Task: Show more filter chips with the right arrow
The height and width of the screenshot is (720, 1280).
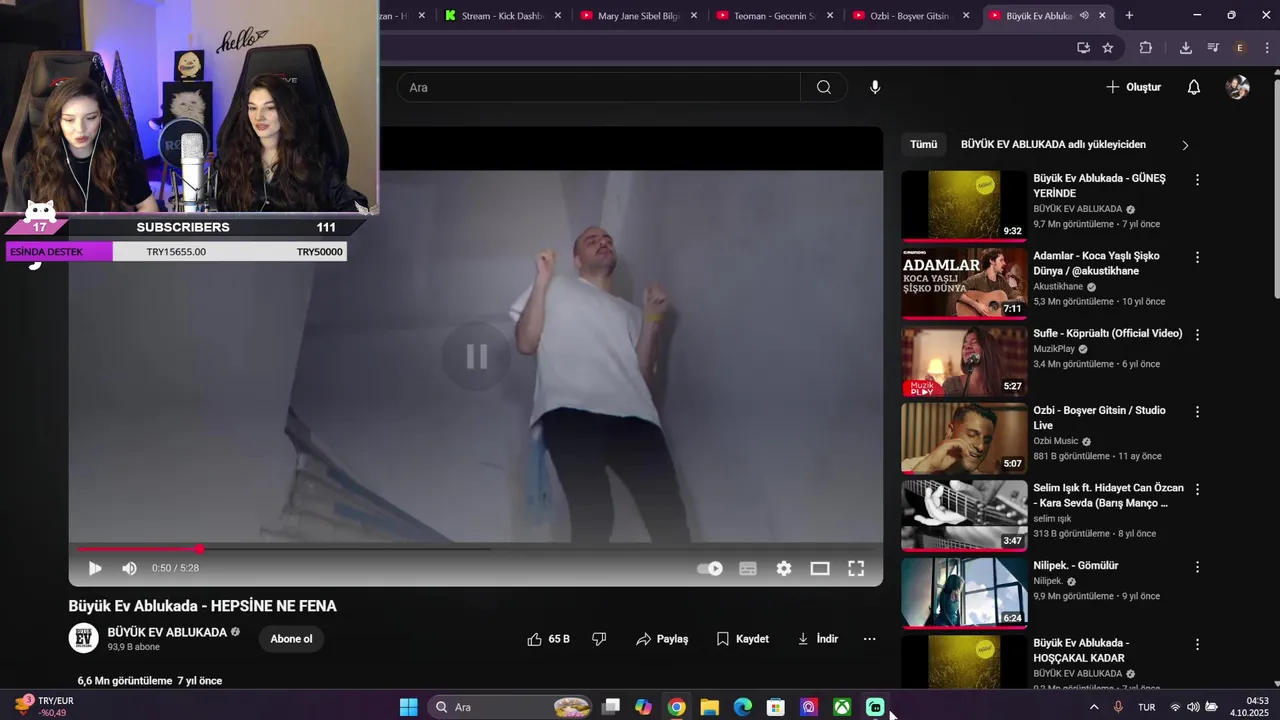Action: pos(1185,145)
